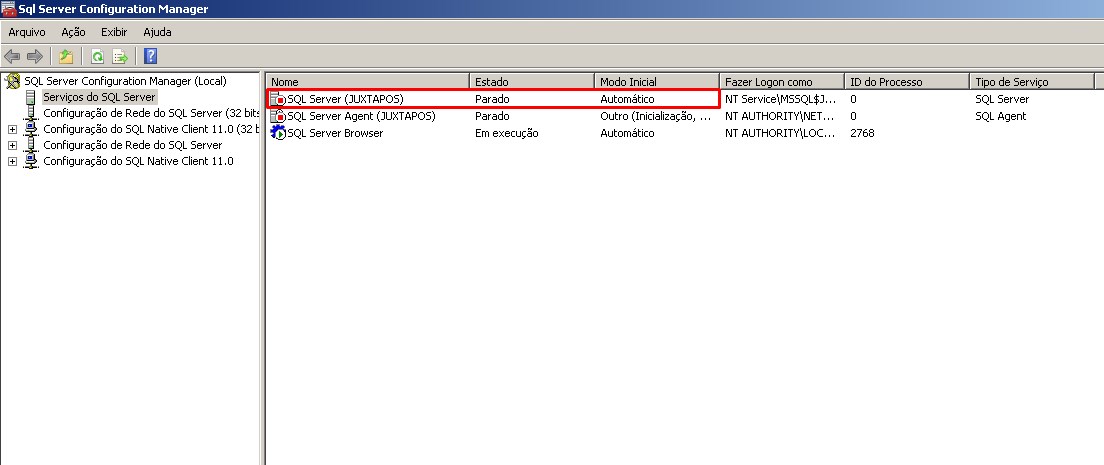Click Outro (Inicialização start mode of Agent
The height and width of the screenshot is (465, 1104).
click(x=656, y=116)
